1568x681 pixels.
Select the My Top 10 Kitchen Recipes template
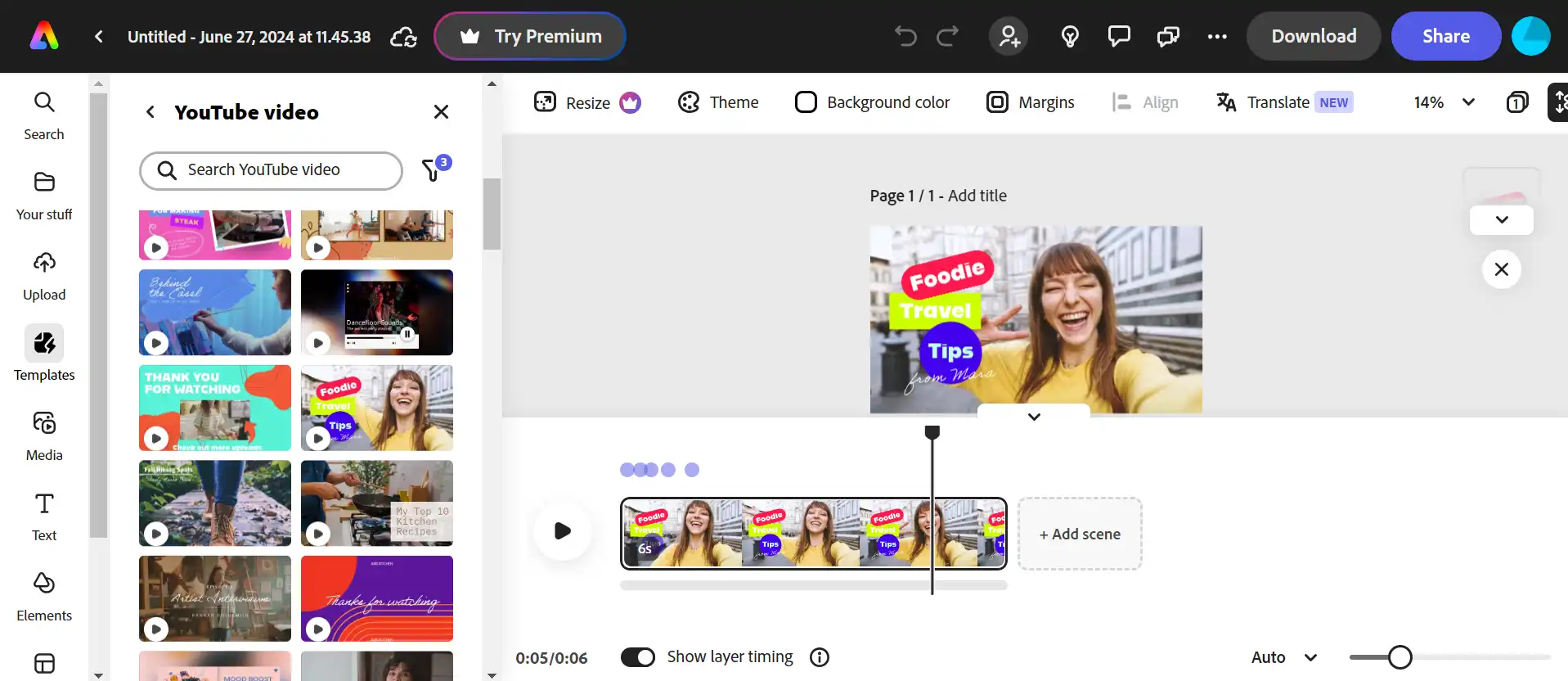(377, 503)
